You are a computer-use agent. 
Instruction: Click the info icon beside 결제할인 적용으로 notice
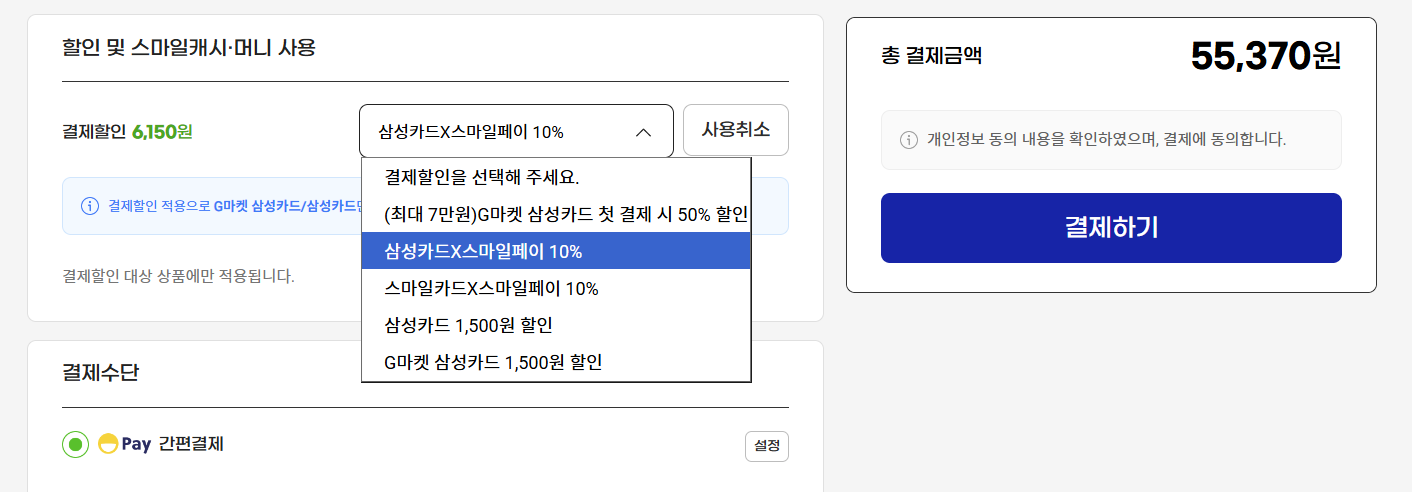pyautogui.click(x=89, y=206)
